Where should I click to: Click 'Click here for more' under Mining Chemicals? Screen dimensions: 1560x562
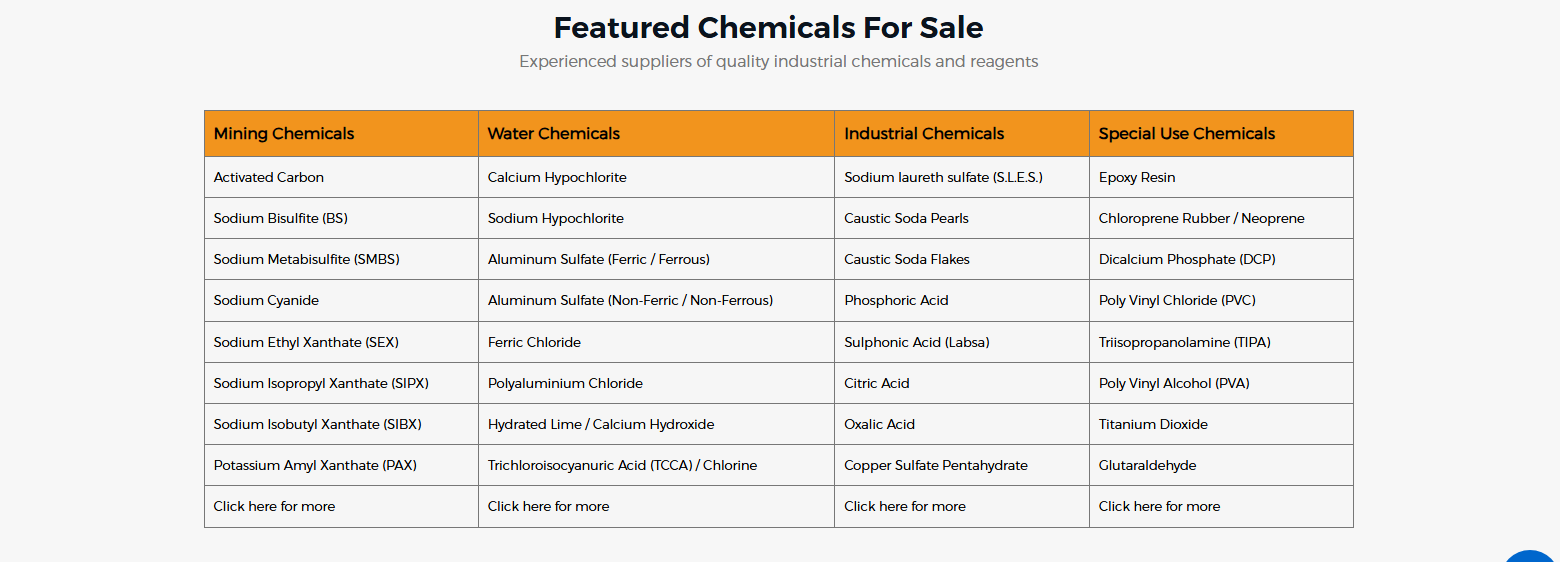pos(274,506)
